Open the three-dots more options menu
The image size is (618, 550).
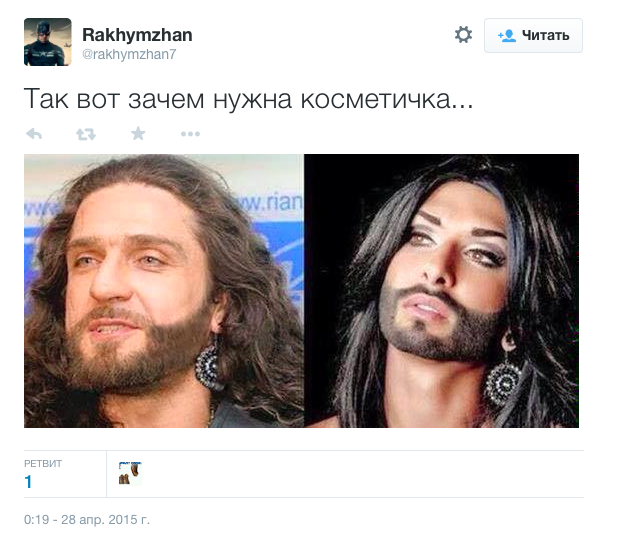(x=190, y=134)
